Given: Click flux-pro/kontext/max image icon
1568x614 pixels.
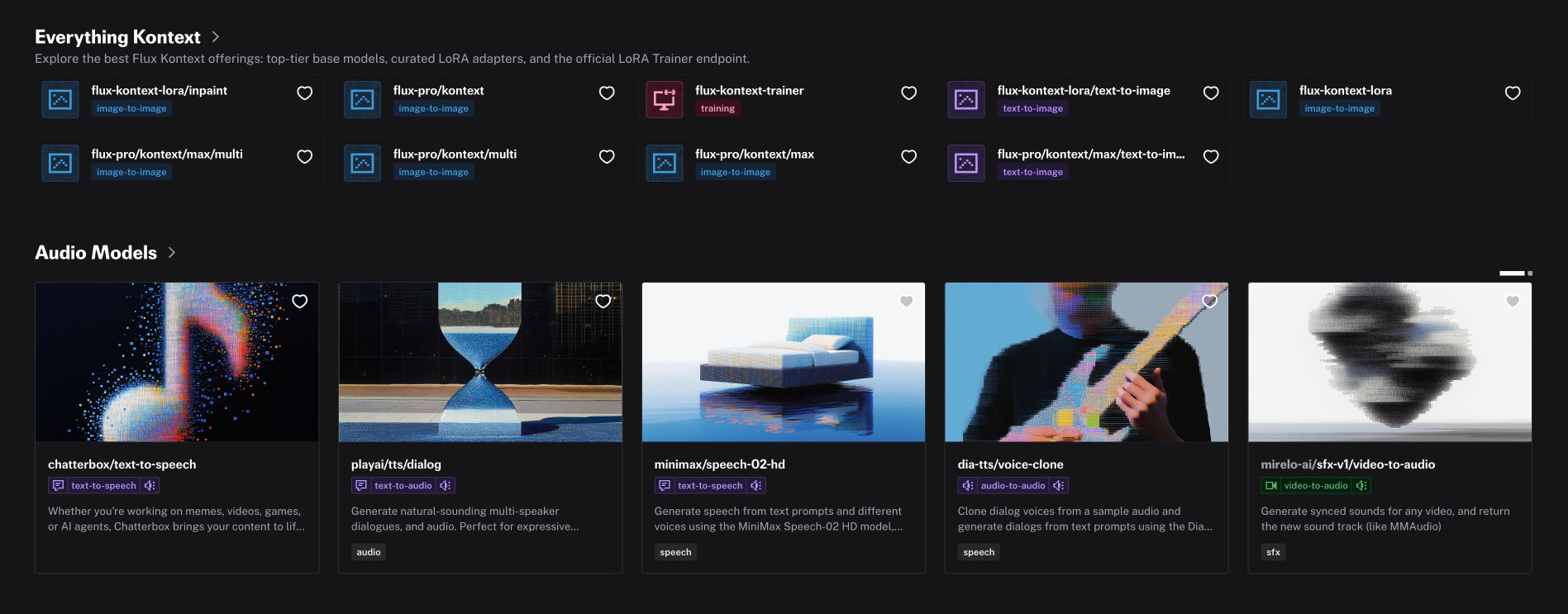Looking at the screenshot, I should click(665, 164).
